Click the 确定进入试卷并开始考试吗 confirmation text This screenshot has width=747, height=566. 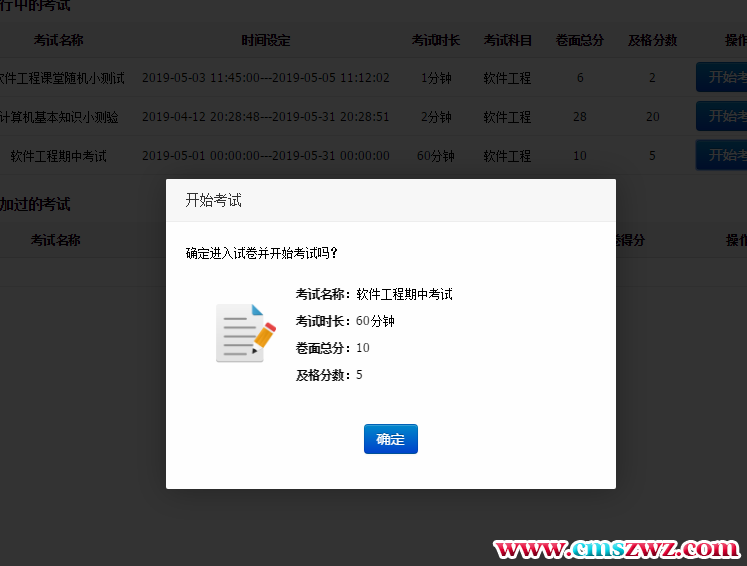click(262, 253)
